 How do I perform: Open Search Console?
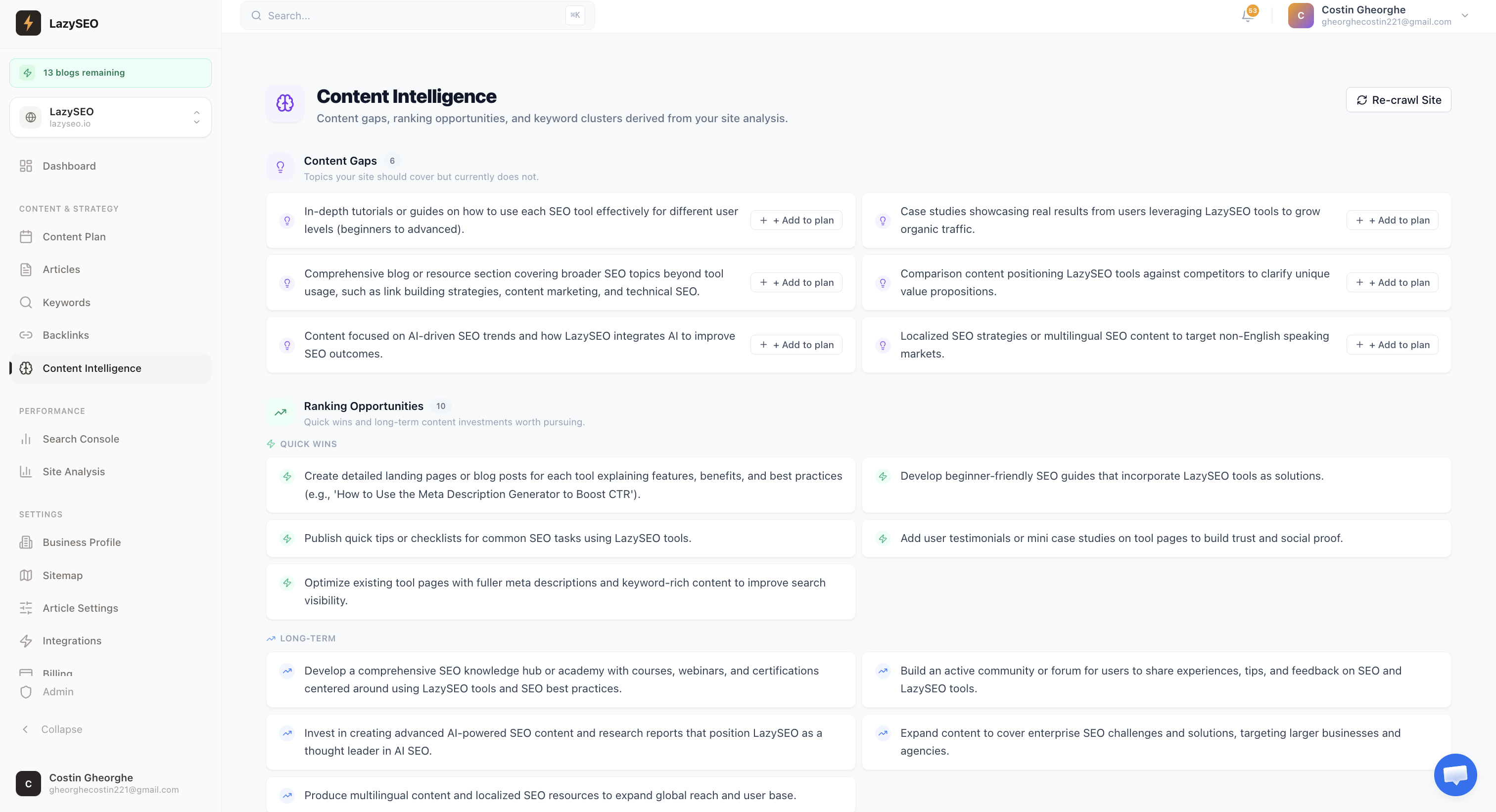tap(110, 439)
